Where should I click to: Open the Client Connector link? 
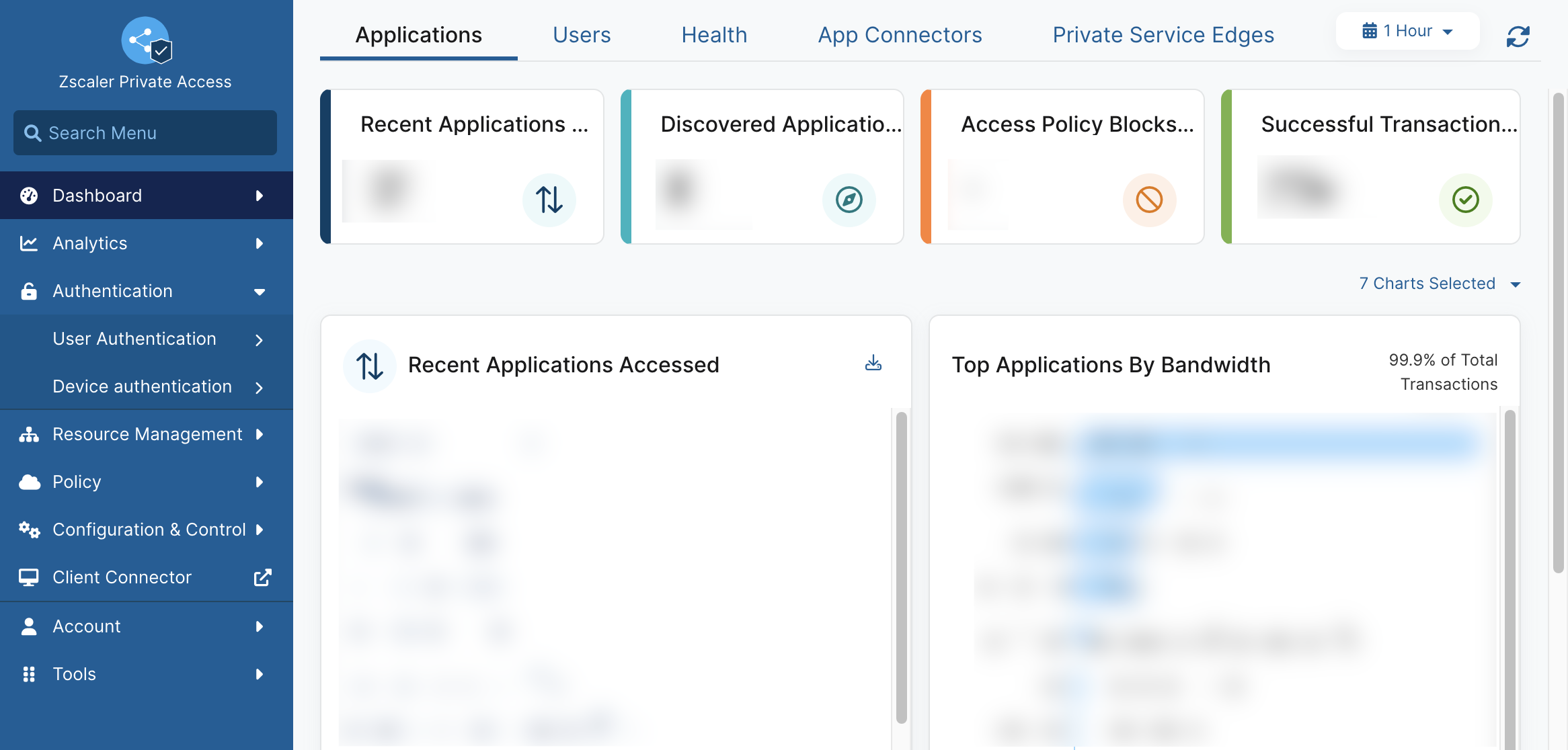click(147, 577)
